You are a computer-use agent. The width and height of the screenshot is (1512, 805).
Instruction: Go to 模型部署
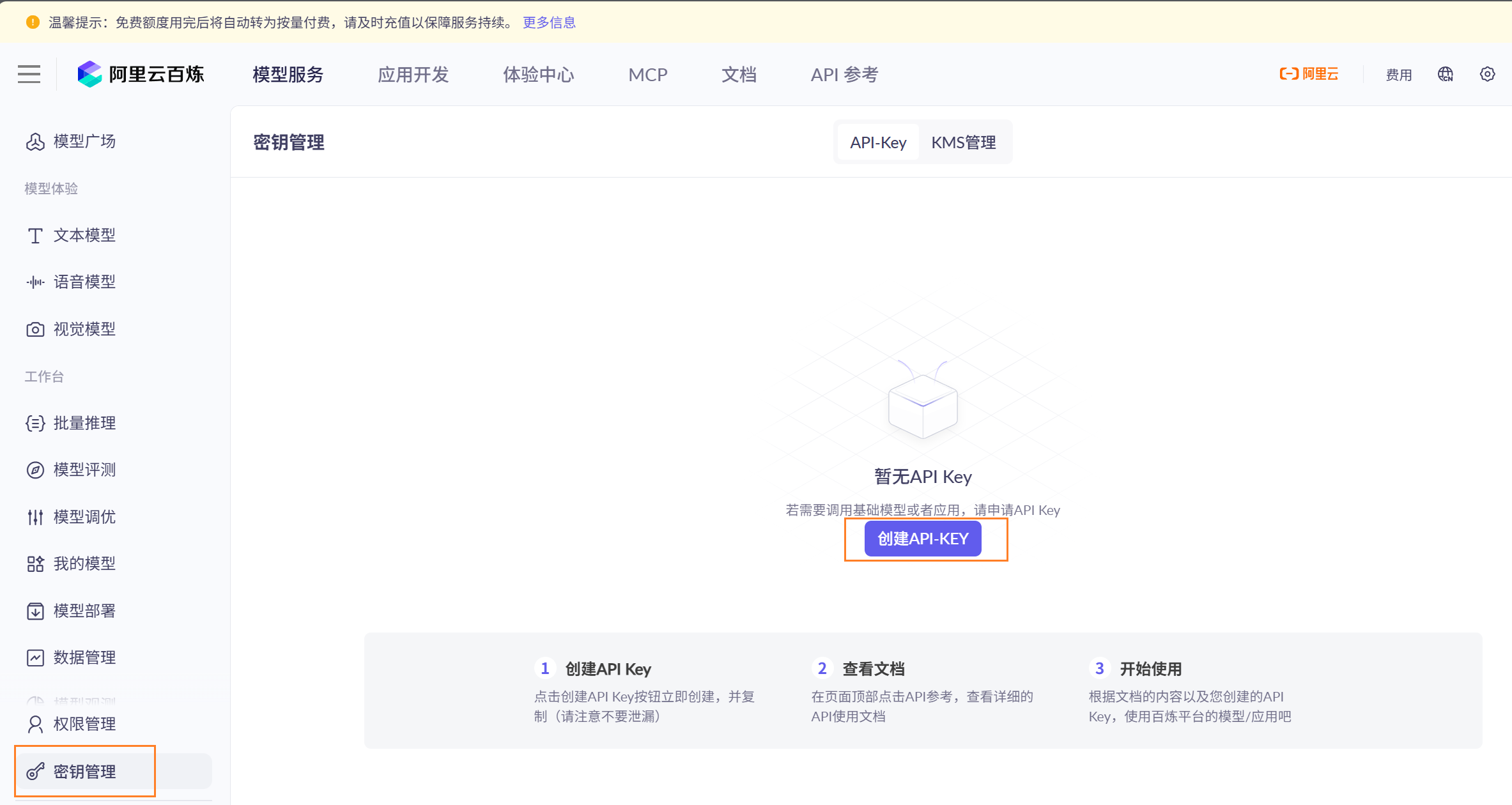[x=84, y=611]
